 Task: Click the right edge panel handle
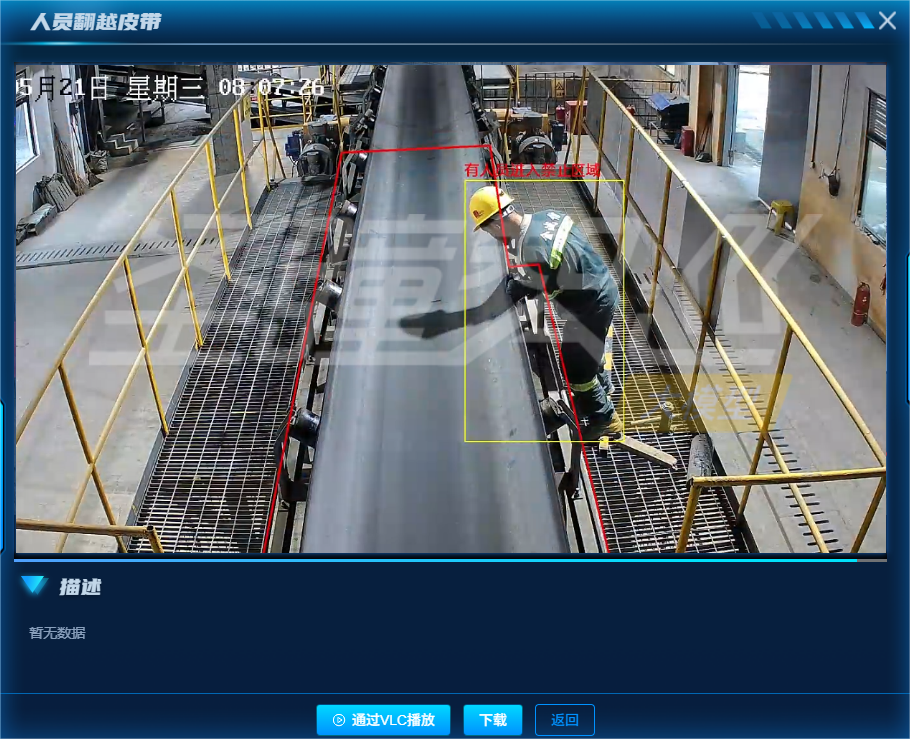[907, 330]
